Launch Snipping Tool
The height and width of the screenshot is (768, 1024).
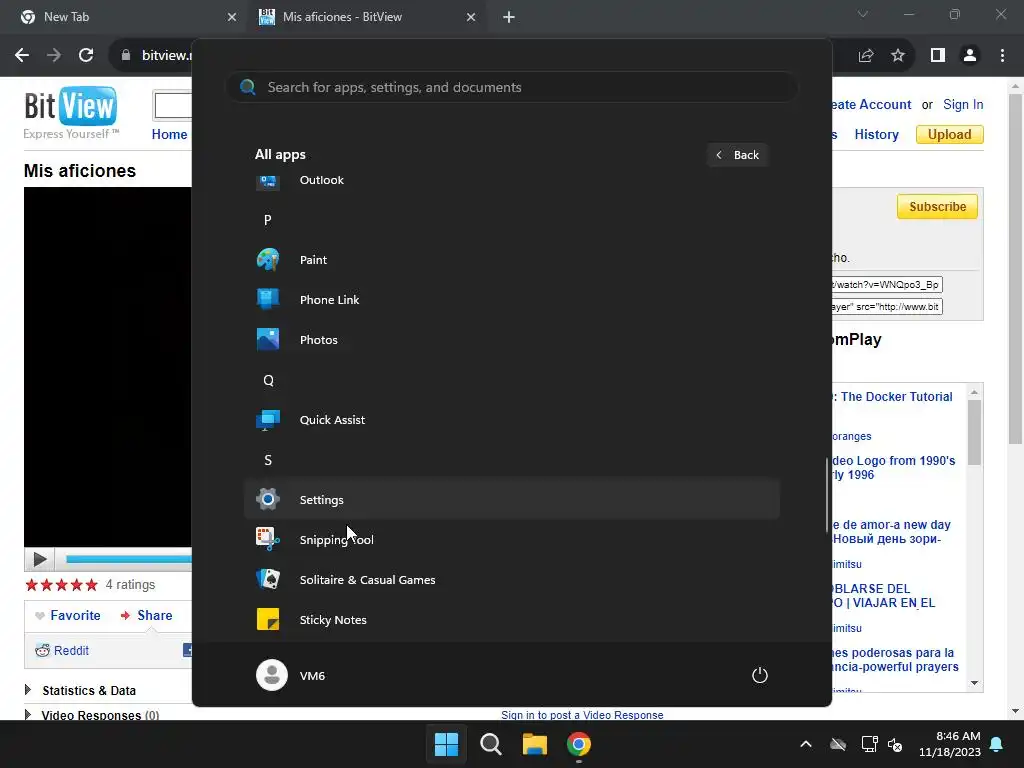511,539
